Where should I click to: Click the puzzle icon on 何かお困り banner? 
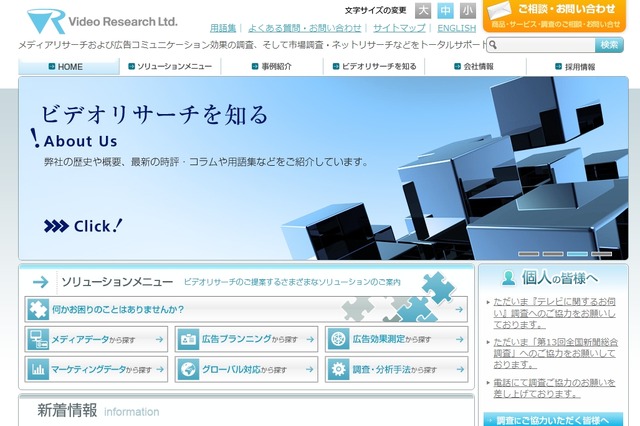coord(38,309)
